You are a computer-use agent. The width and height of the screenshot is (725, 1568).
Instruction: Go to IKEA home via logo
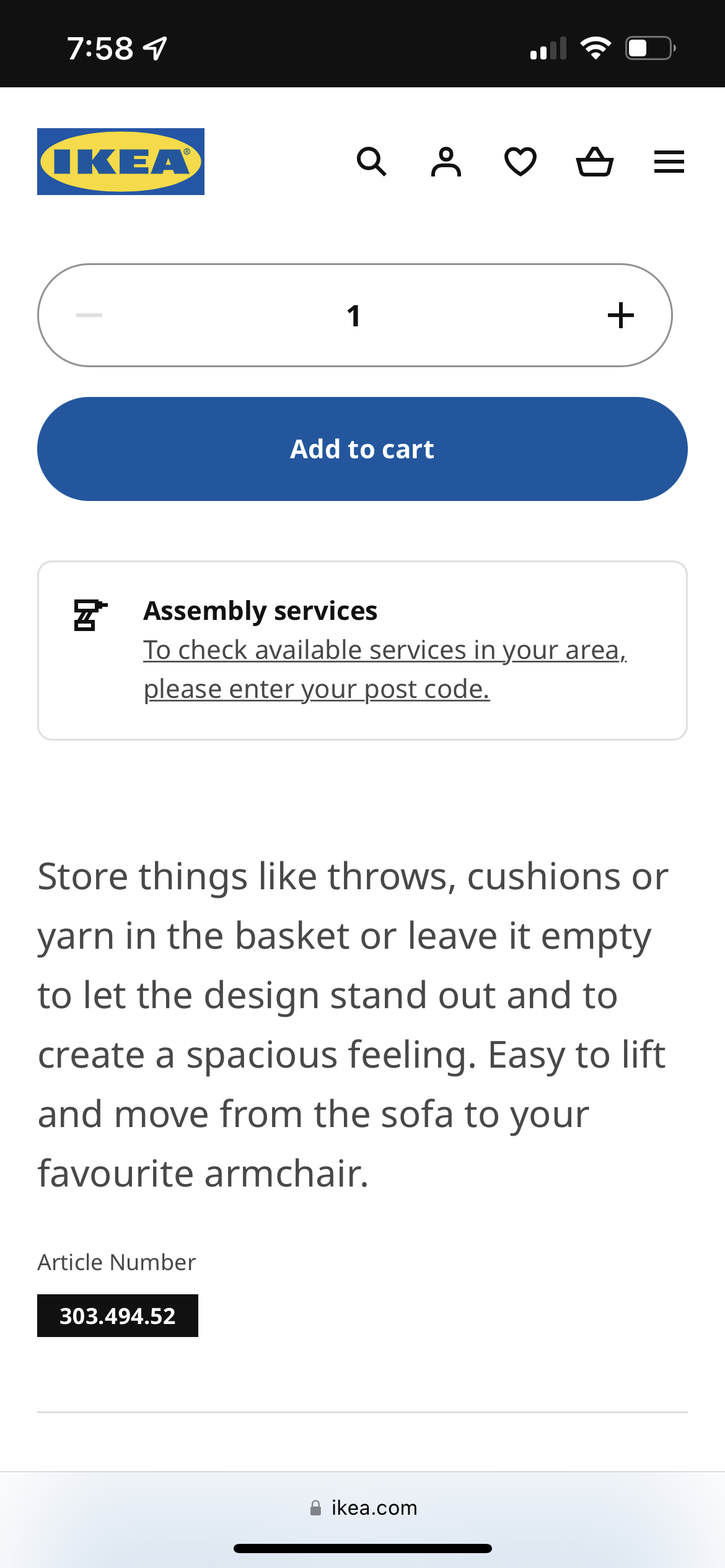click(121, 162)
